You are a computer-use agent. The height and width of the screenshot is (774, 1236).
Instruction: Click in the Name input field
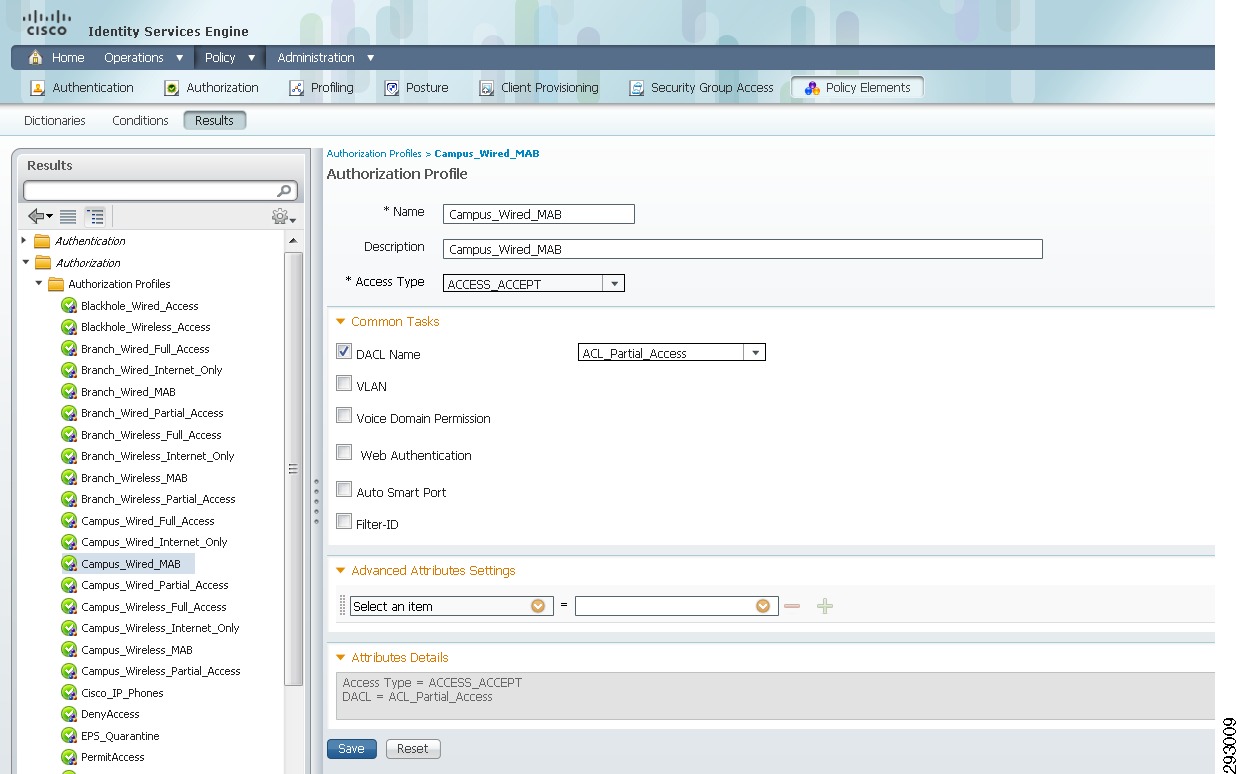[x=539, y=214]
